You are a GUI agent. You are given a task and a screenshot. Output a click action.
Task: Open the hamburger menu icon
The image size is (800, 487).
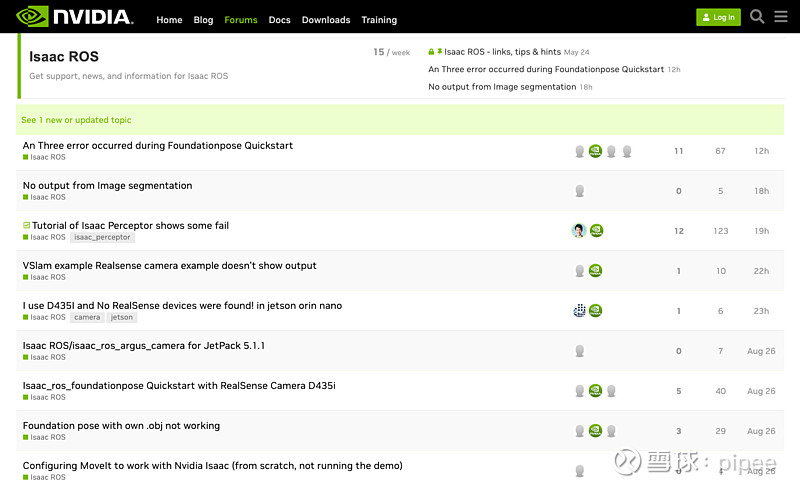[781, 17]
